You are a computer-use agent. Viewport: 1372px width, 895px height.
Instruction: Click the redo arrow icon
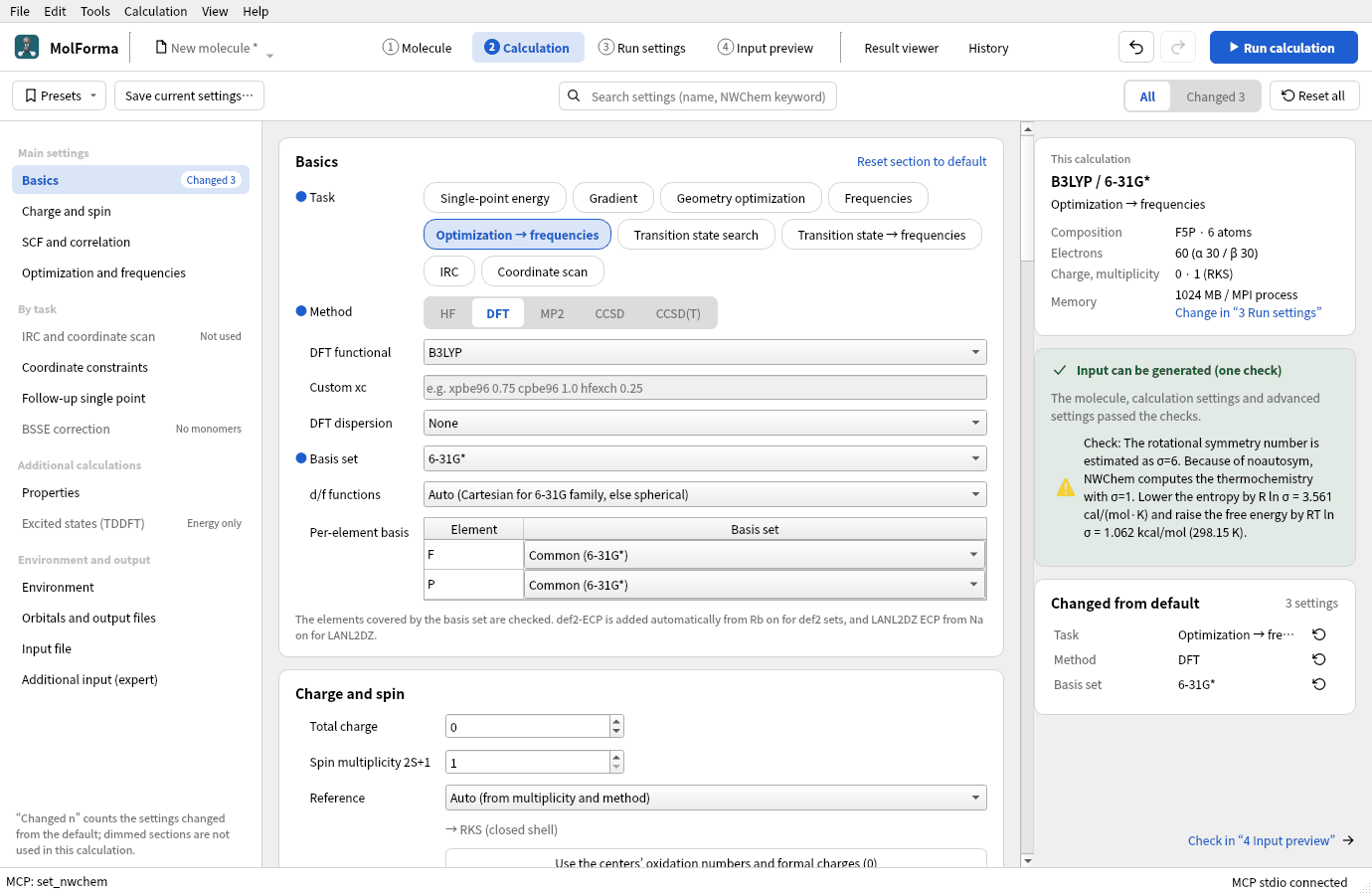tap(1178, 47)
